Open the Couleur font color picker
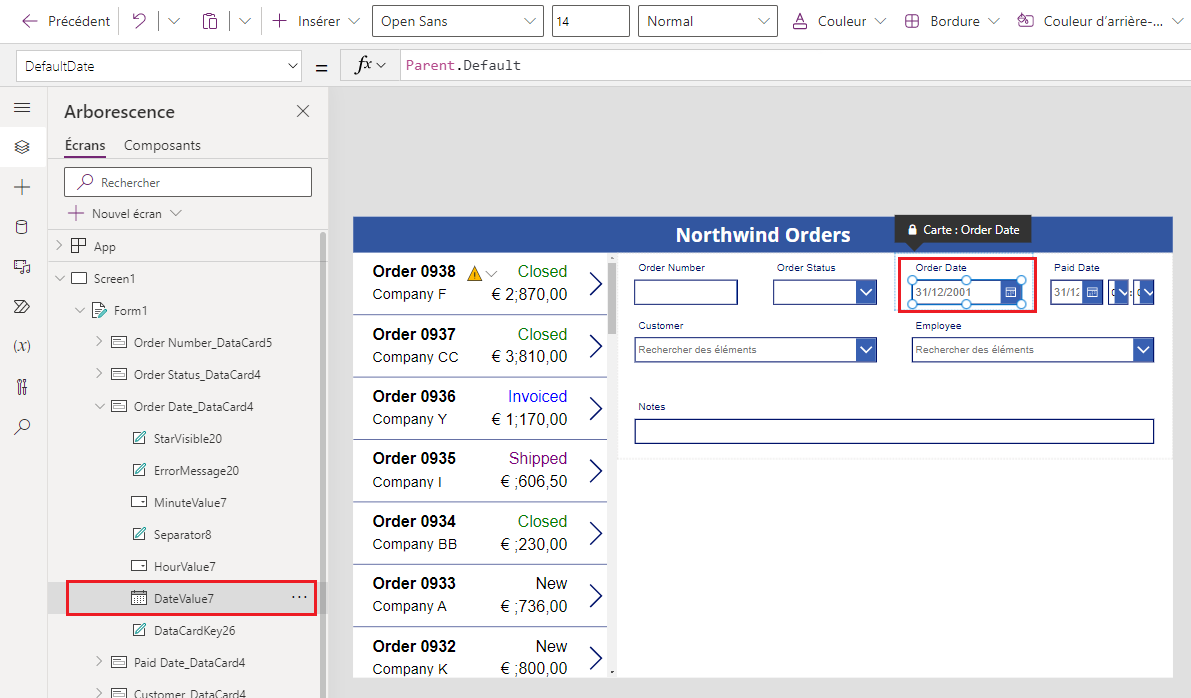This screenshot has height=698, width=1191. click(x=839, y=21)
